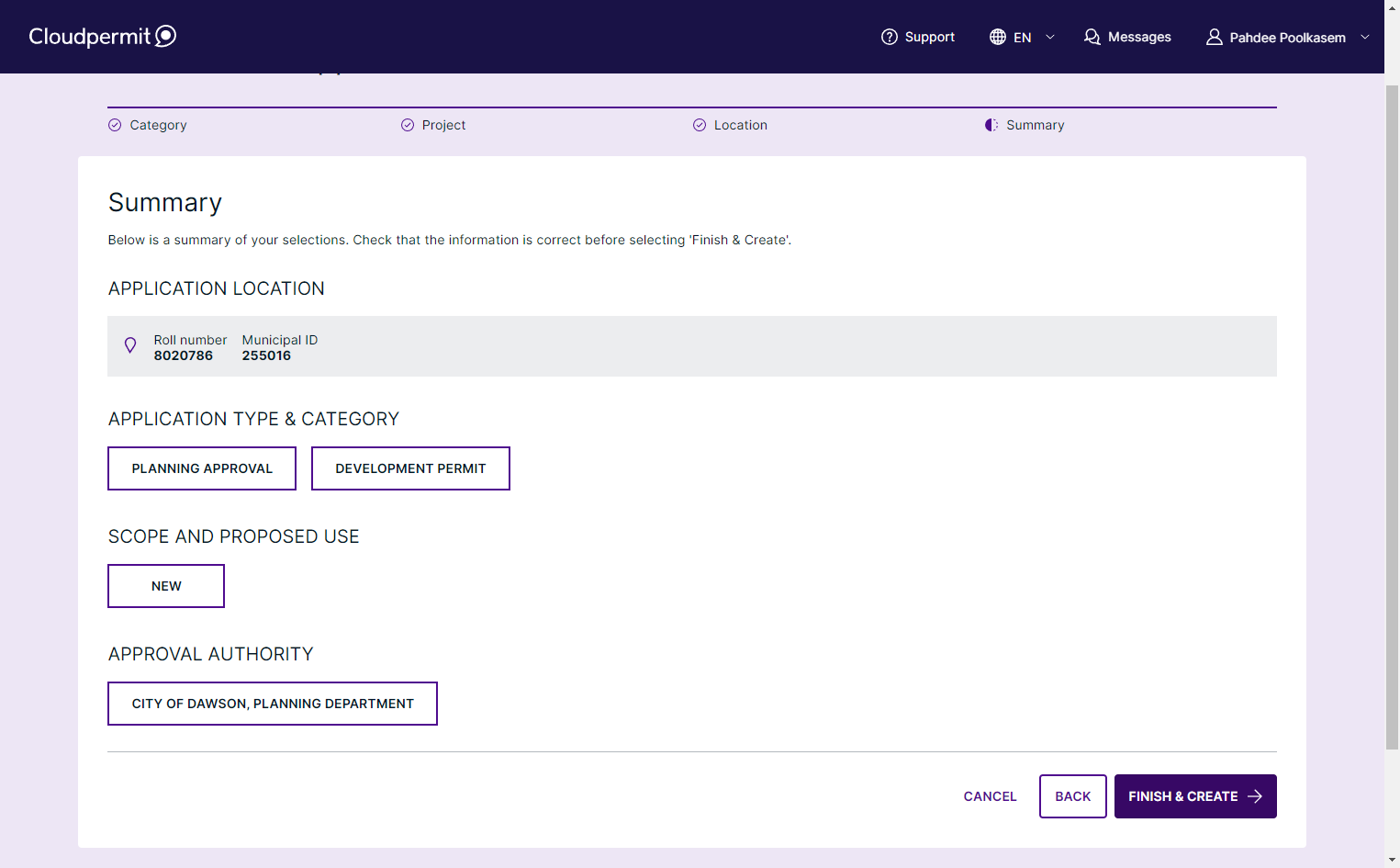Viewport: 1400px width, 868px height.
Task: Select the Development Permit tag
Action: point(410,468)
